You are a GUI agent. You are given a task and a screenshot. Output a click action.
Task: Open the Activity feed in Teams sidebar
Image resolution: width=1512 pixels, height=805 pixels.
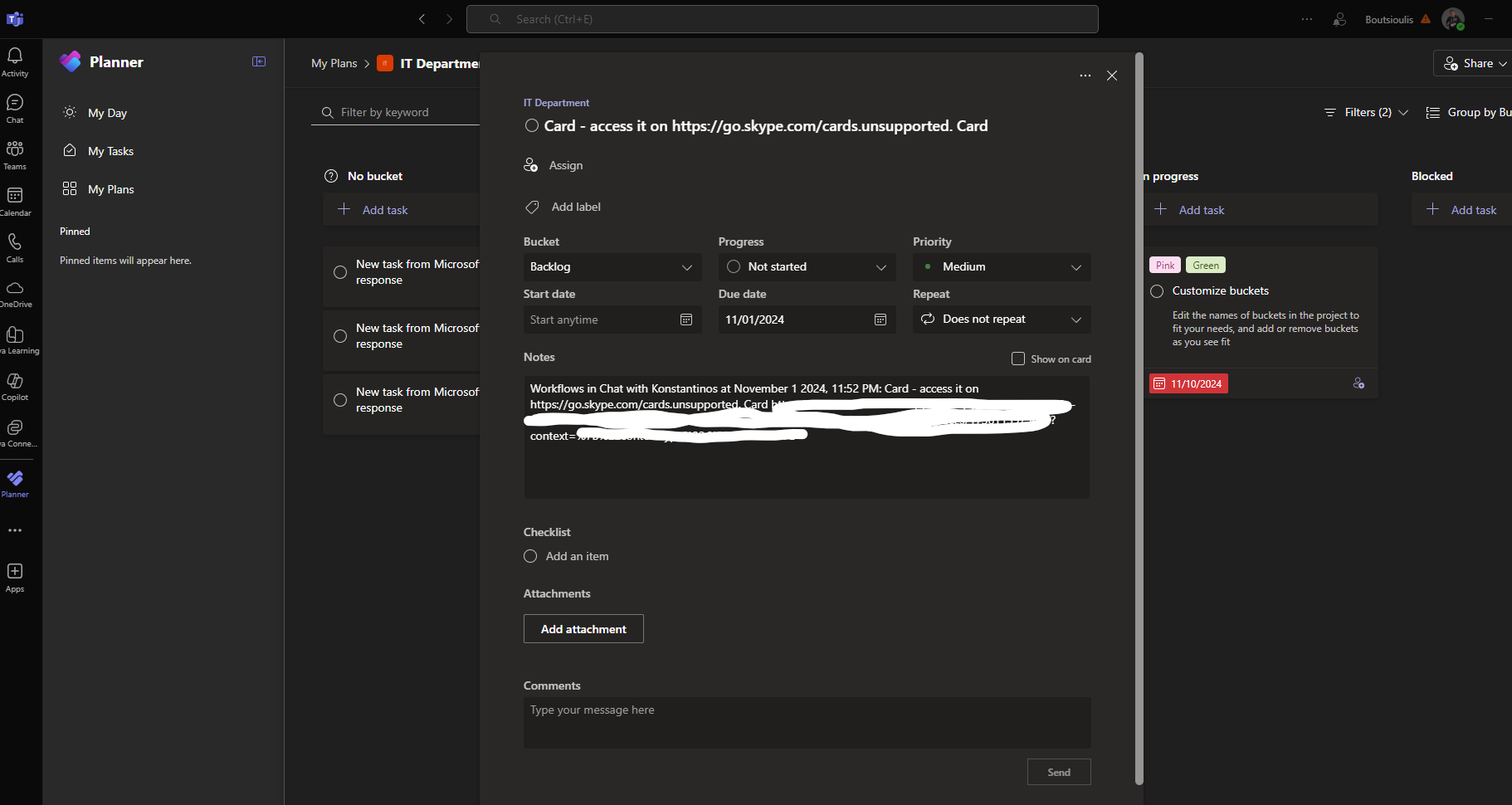[15, 62]
